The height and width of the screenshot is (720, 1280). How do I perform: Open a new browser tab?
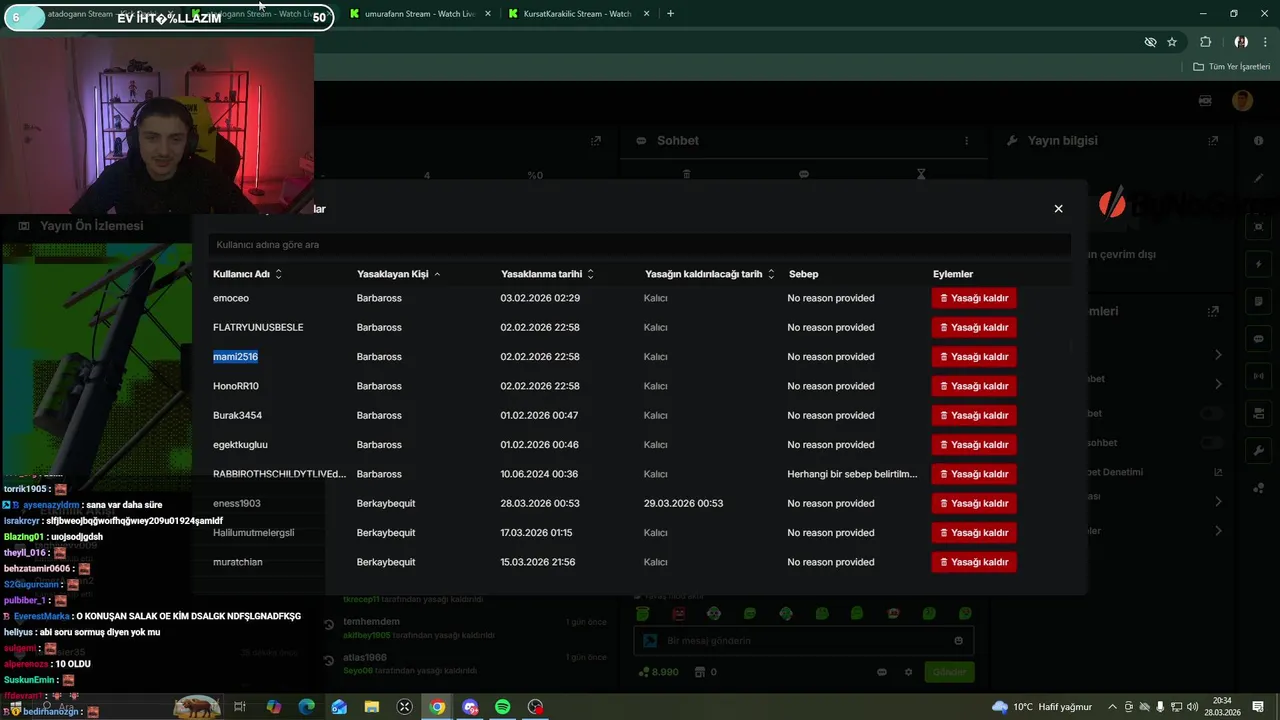point(670,14)
